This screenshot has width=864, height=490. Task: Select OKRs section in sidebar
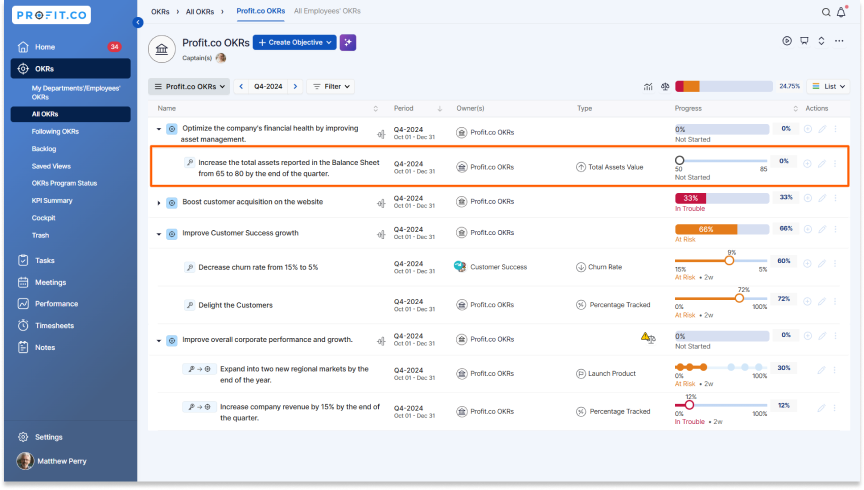(71, 69)
